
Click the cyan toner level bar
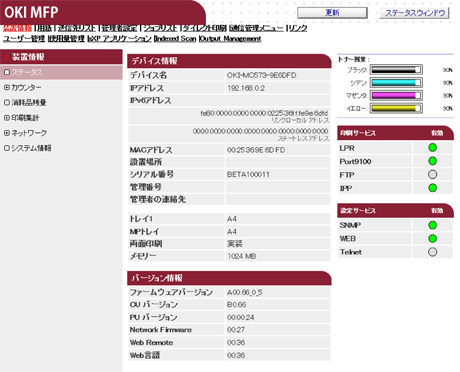[x=396, y=83]
